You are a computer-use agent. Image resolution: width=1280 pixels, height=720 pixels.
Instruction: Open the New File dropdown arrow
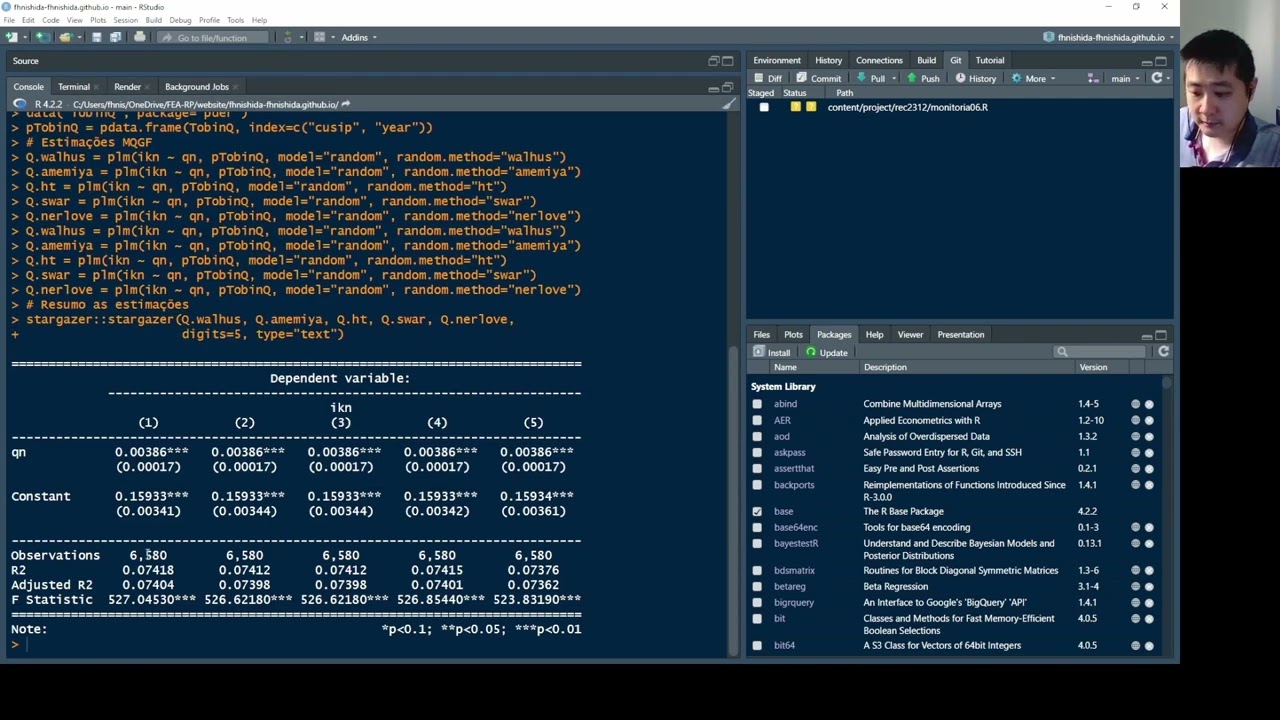[x=23, y=37]
